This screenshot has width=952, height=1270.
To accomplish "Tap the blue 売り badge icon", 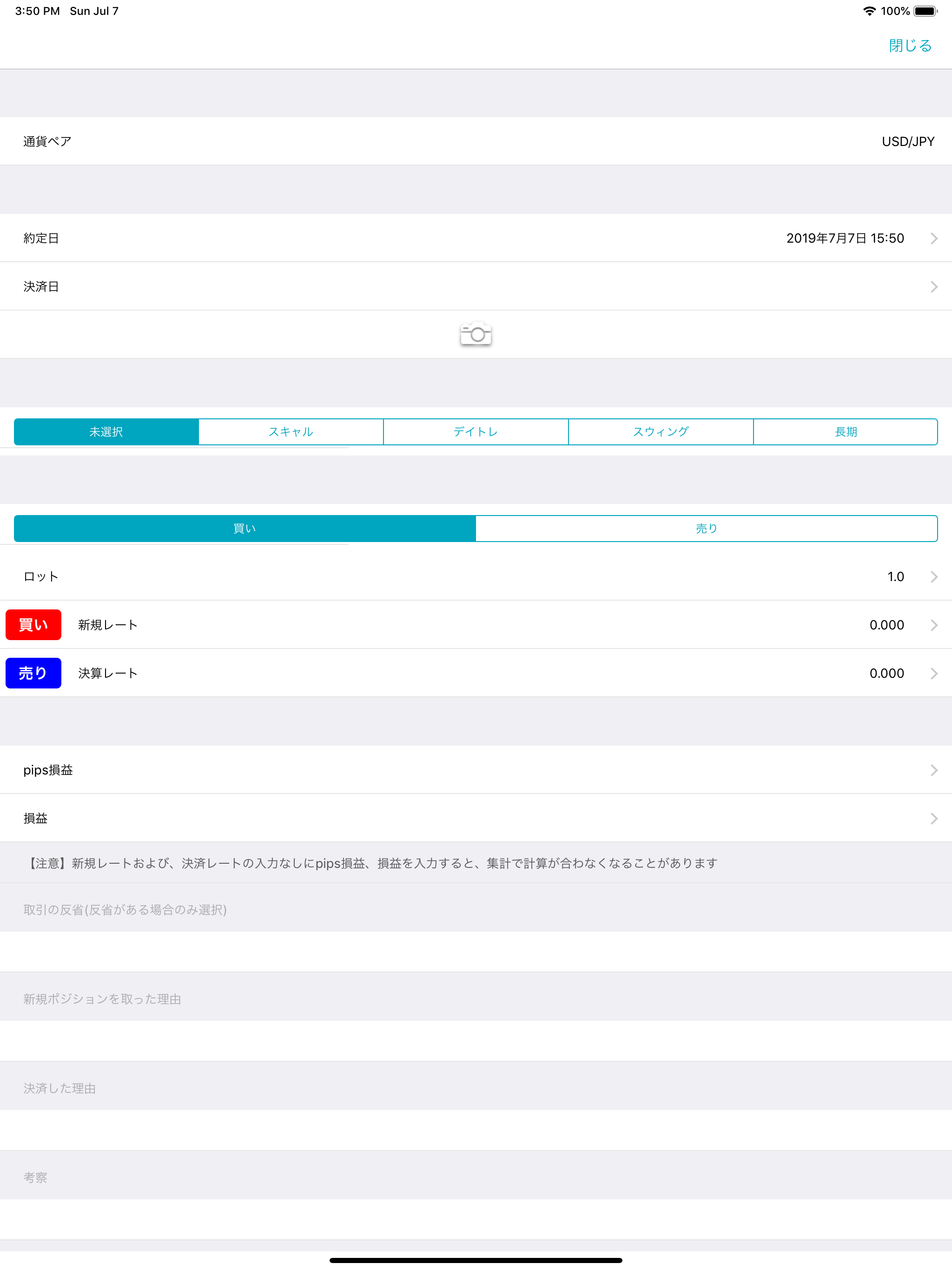I will pyautogui.click(x=33, y=673).
